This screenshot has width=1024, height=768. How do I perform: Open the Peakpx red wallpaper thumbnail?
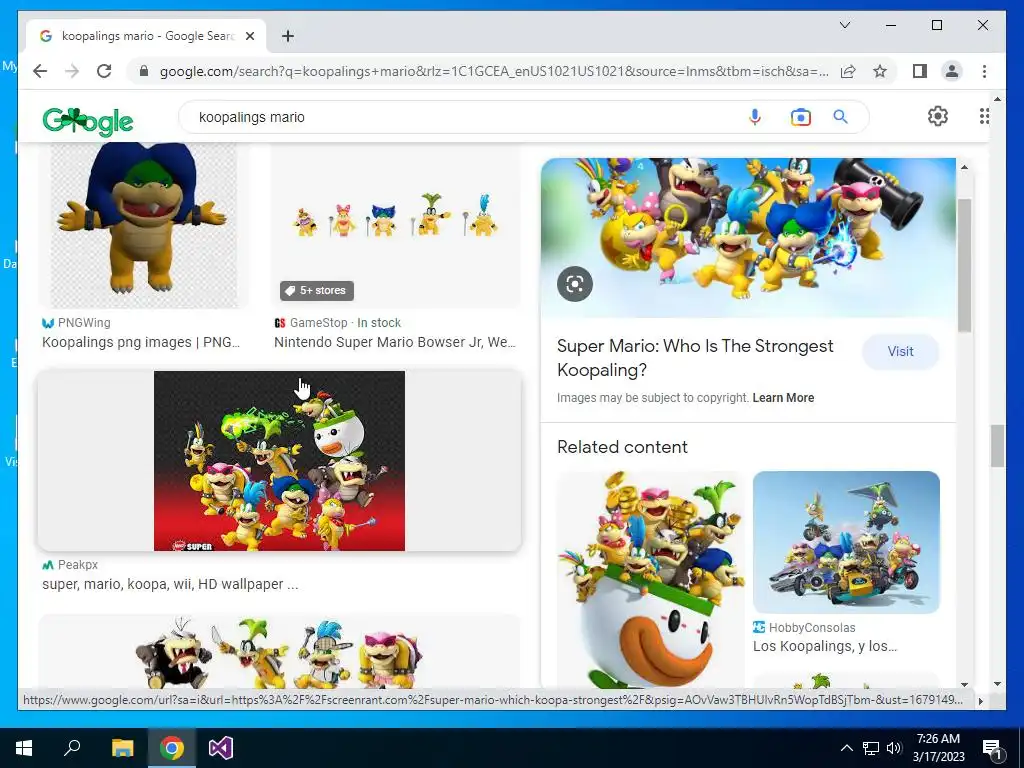pyautogui.click(x=280, y=460)
